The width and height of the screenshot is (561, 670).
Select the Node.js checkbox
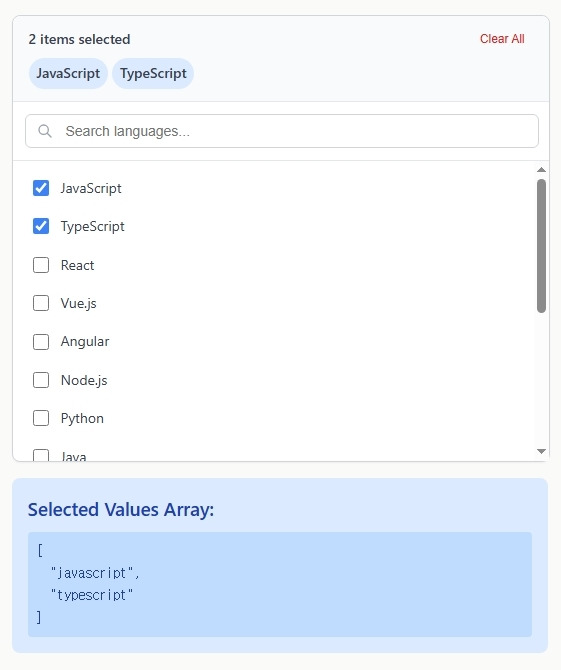pyautogui.click(x=41, y=380)
